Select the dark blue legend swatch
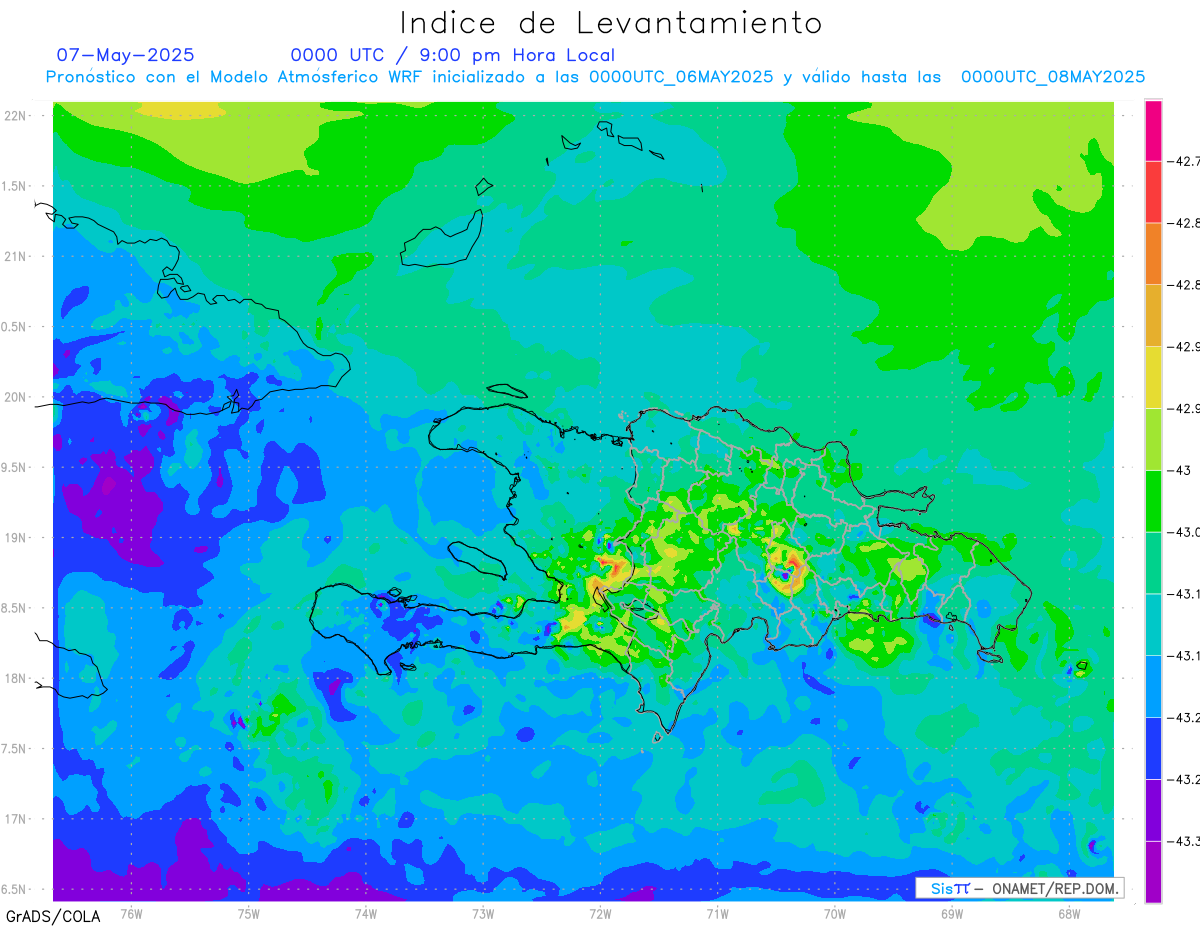This screenshot has width=1200, height=927. coord(1153,748)
